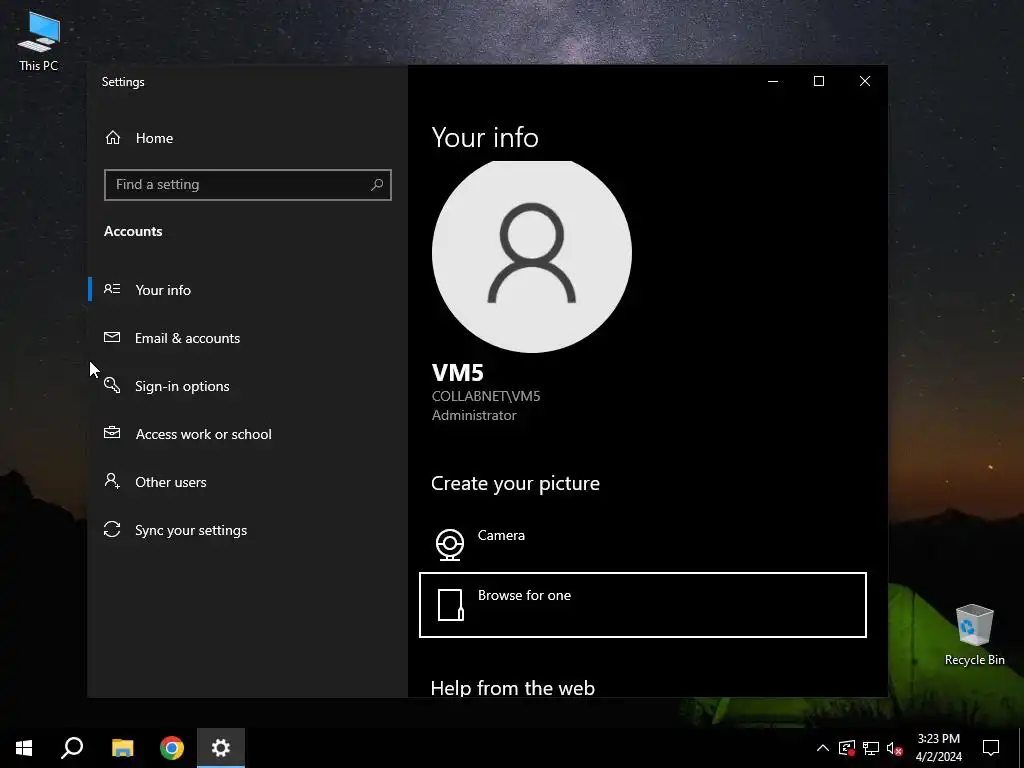Click the Your info person-lines icon

click(112, 289)
